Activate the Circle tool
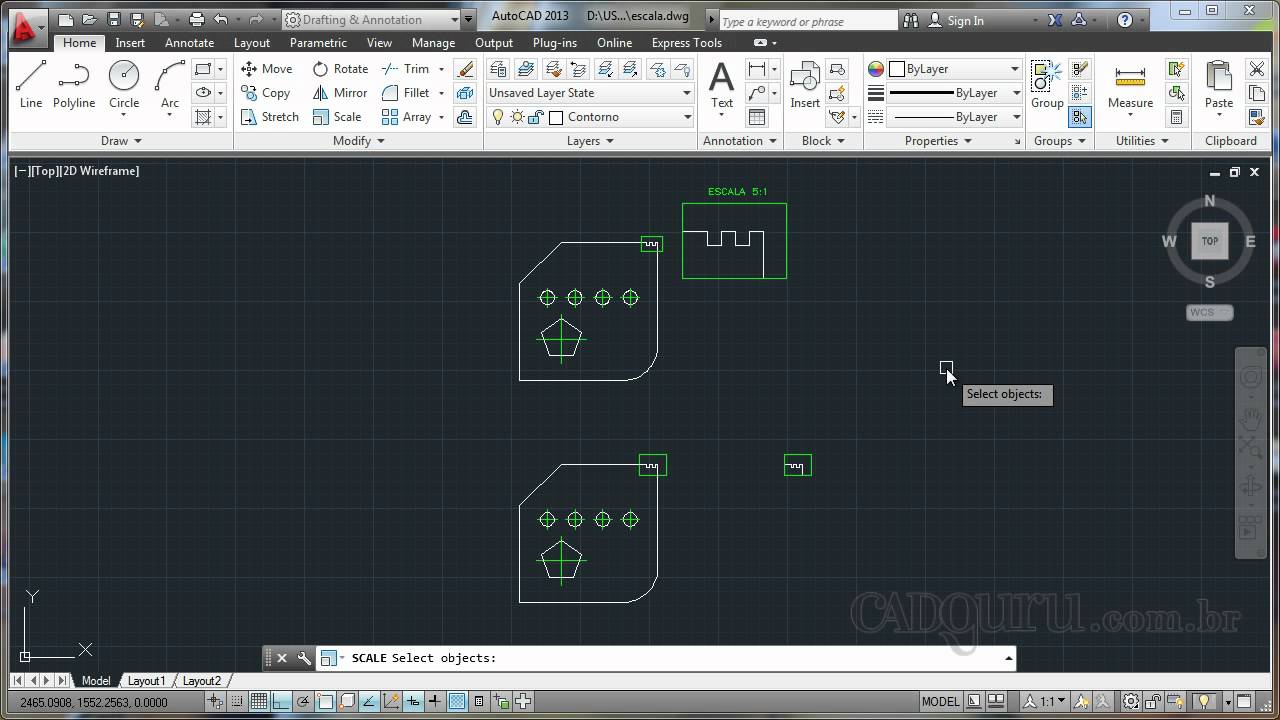1280x720 pixels. tap(124, 85)
